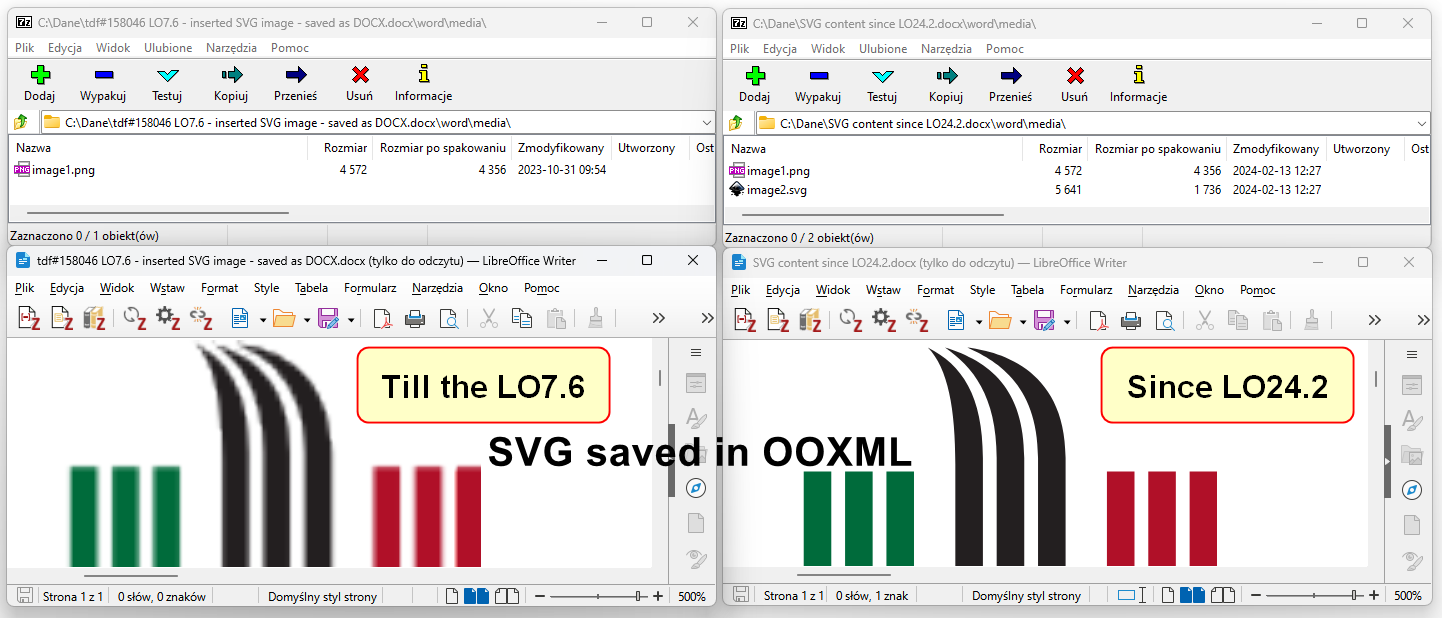Click Dodaj icon in left 7-Zip window
The width and height of the screenshot is (1442, 618).
40,74
